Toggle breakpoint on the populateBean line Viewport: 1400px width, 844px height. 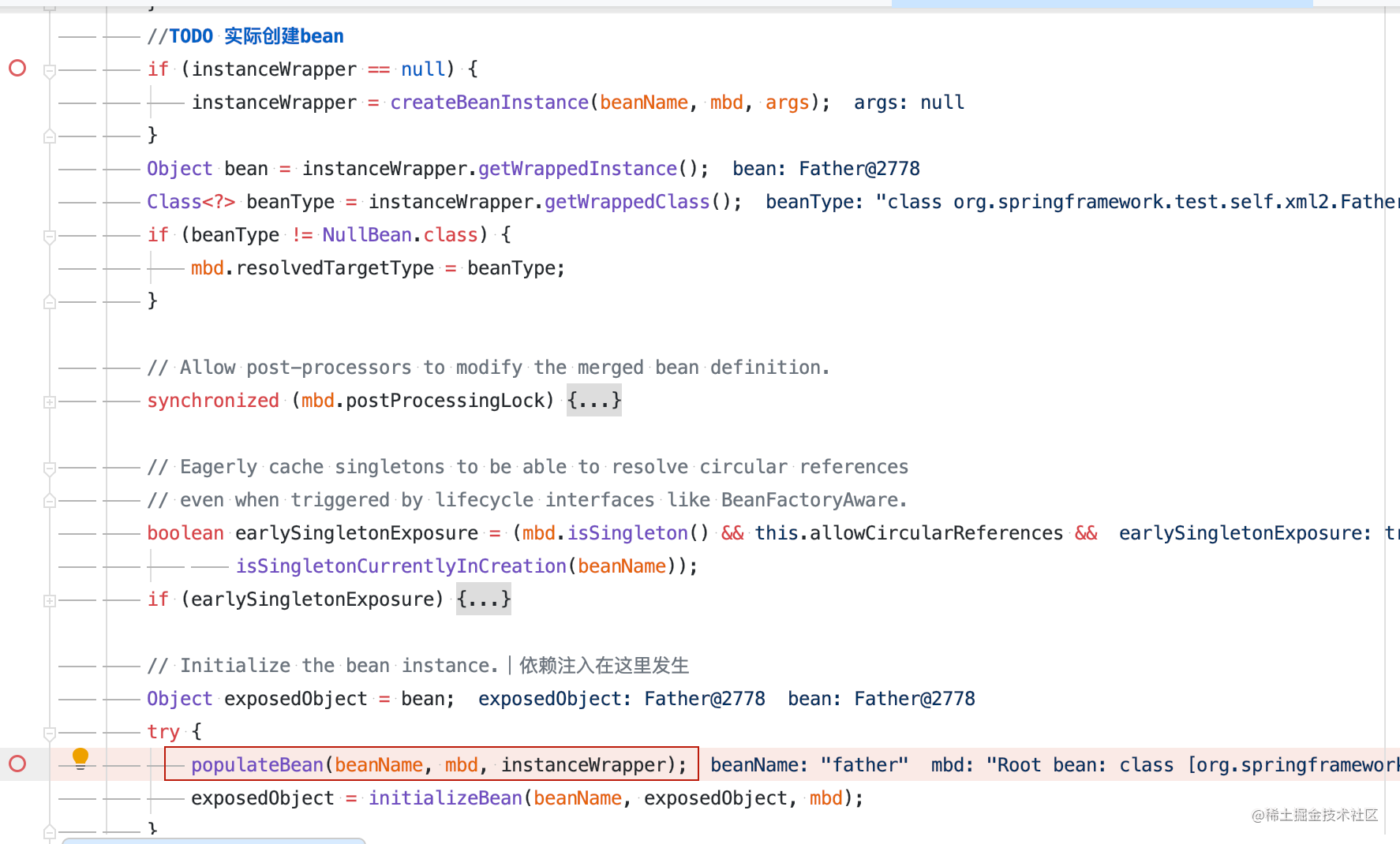point(17,764)
